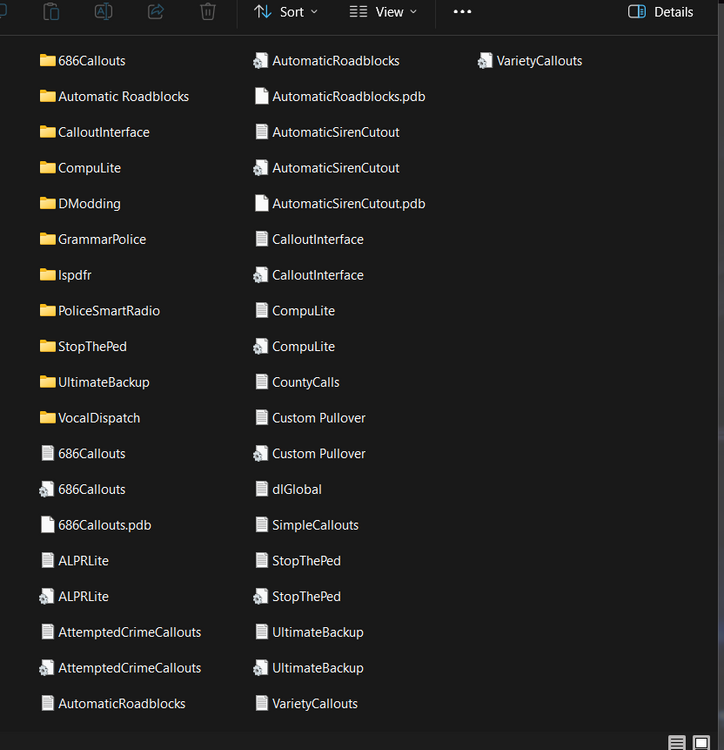Select the CalloutInterface folder icon

(x=47, y=132)
